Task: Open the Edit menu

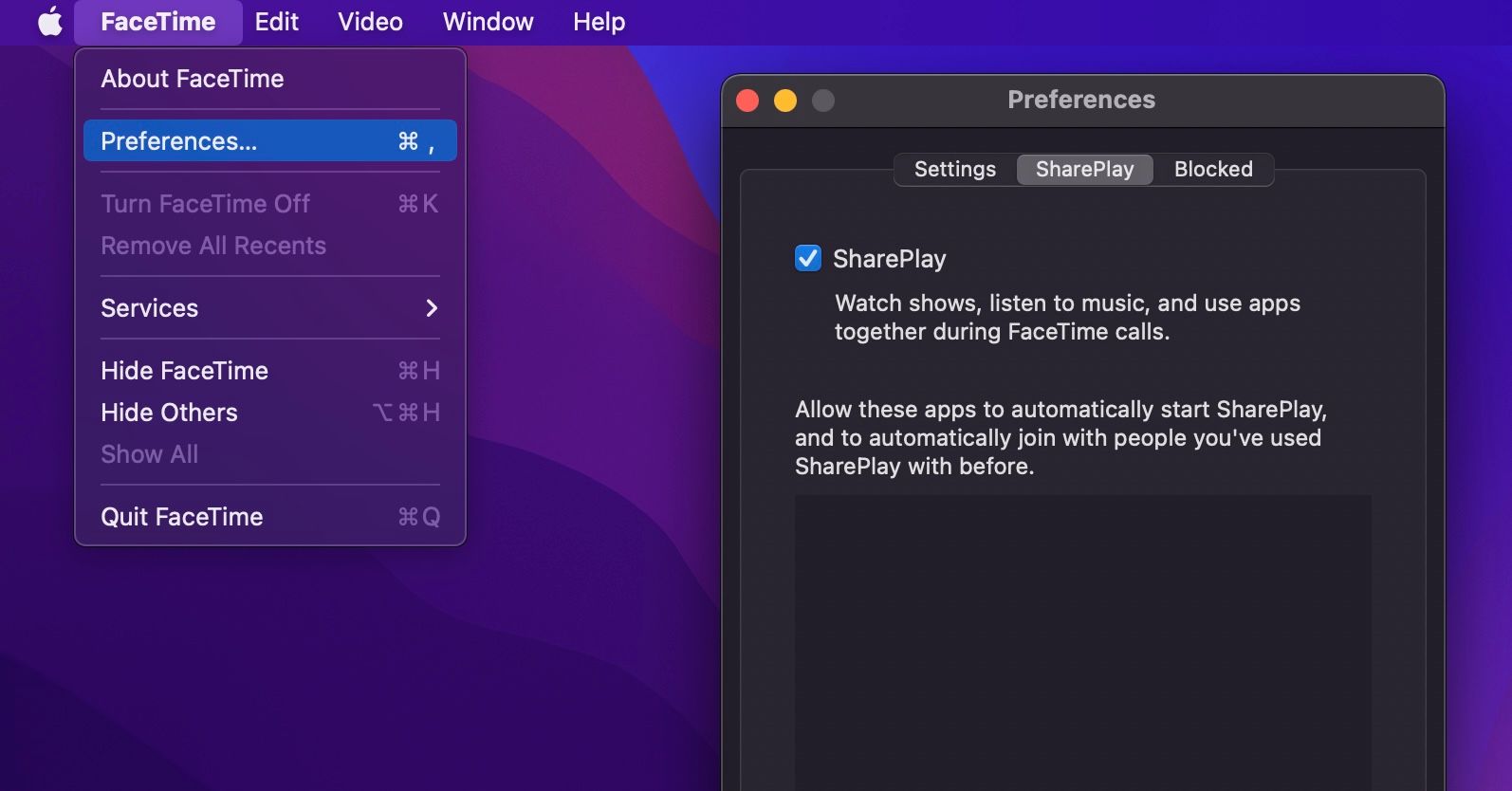Action: point(276,22)
